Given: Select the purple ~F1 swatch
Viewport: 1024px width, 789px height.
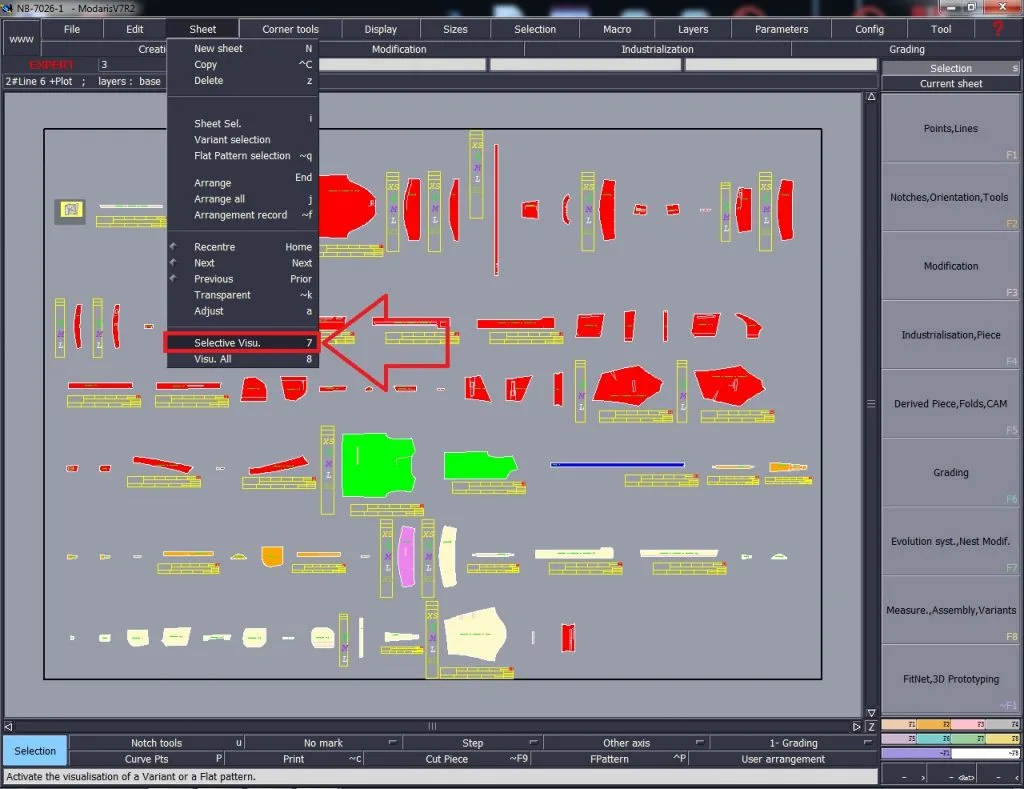Looking at the screenshot, I should 916,753.
